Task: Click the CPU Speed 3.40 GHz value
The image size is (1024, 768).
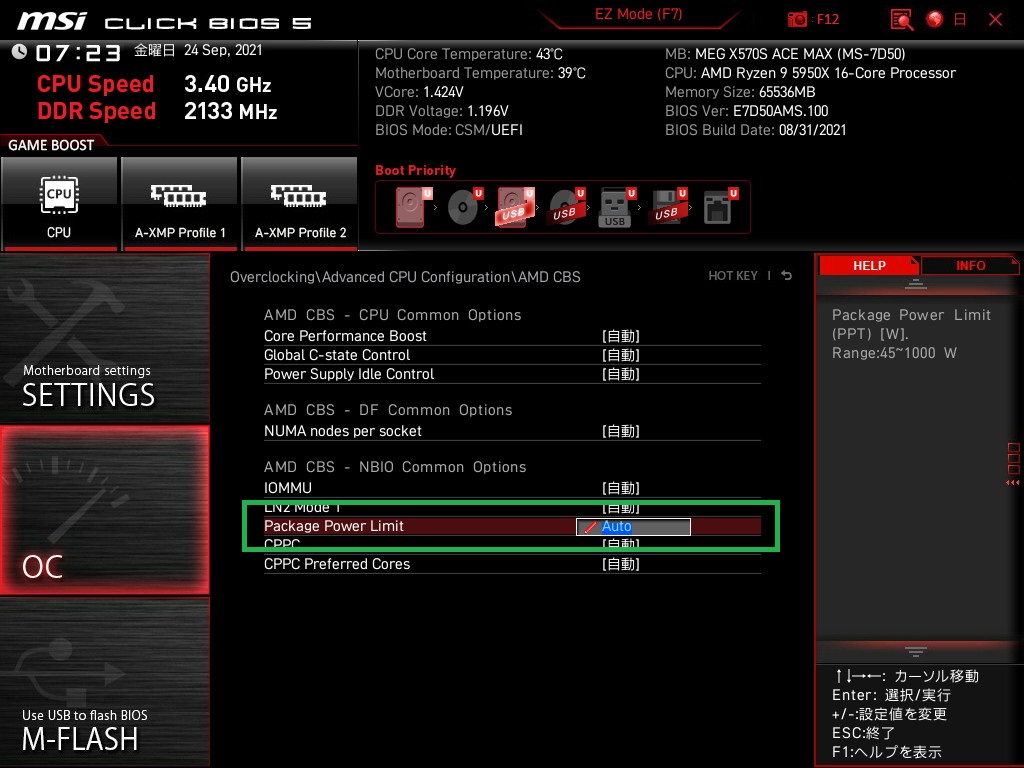Action: pos(227,84)
